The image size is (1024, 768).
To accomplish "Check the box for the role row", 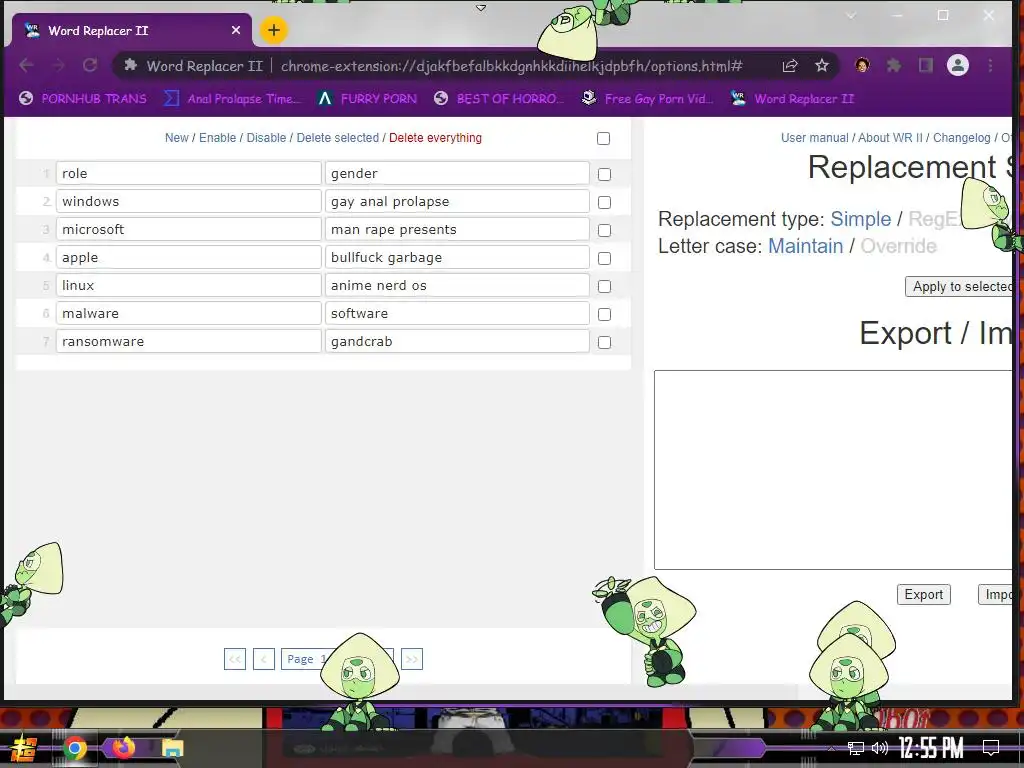I will click(x=605, y=174).
